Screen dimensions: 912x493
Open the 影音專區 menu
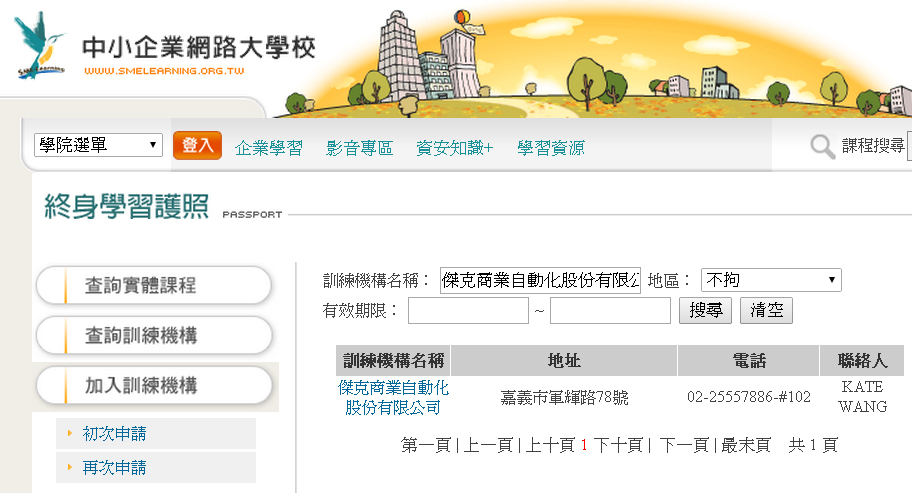tap(359, 148)
